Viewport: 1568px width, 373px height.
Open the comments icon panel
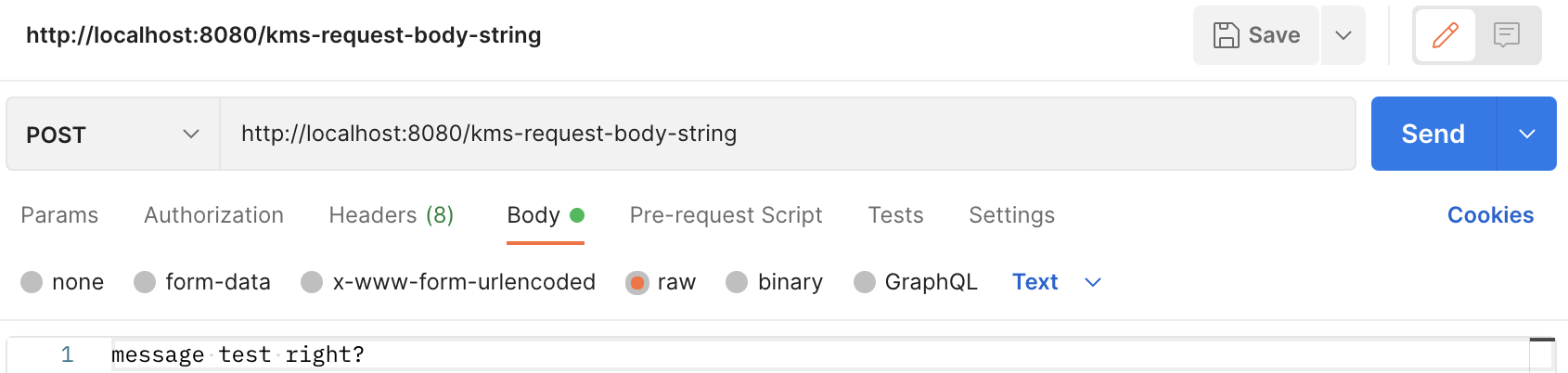coord(1507,35)
